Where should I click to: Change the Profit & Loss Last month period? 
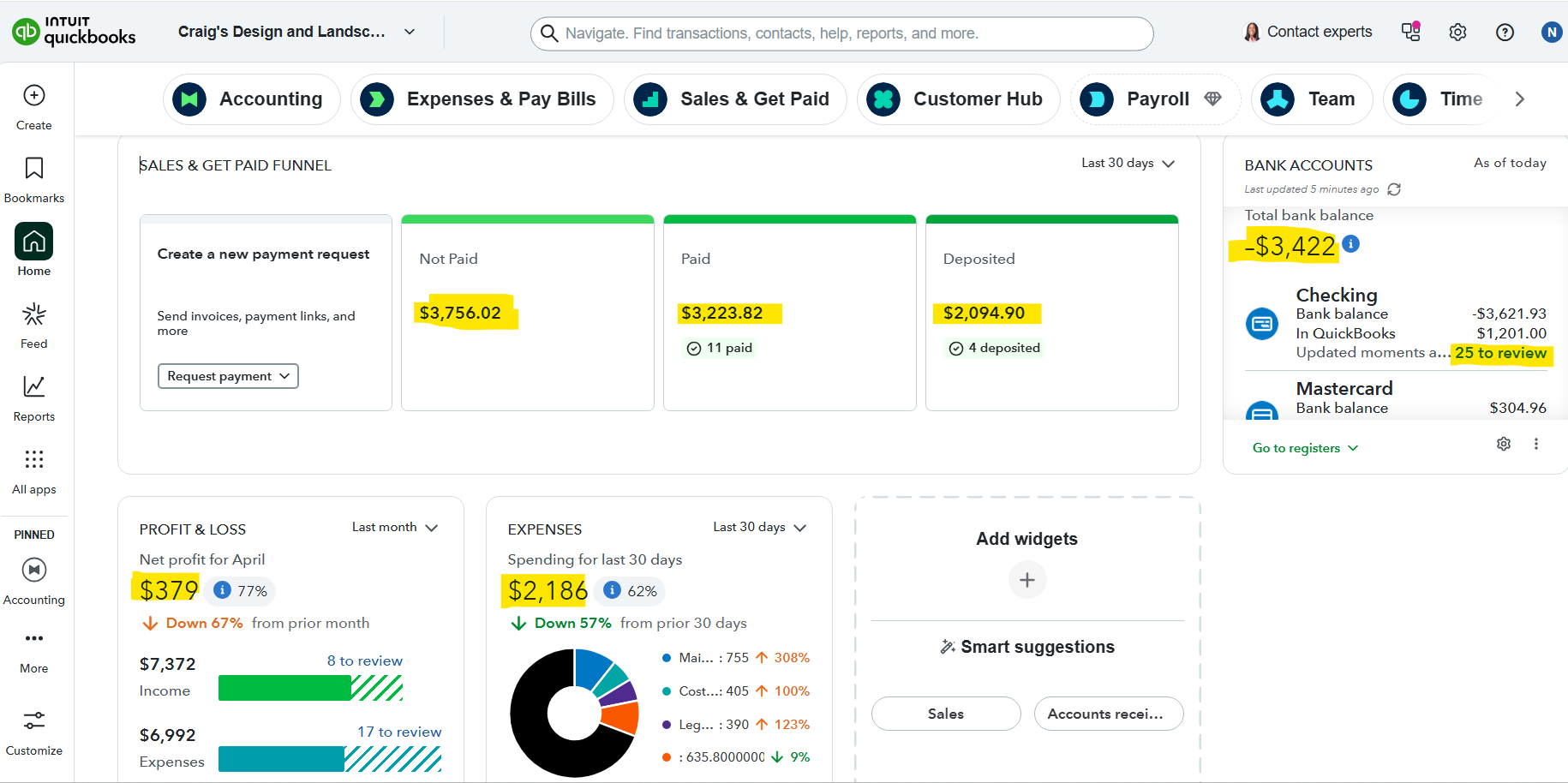(395, 527)
